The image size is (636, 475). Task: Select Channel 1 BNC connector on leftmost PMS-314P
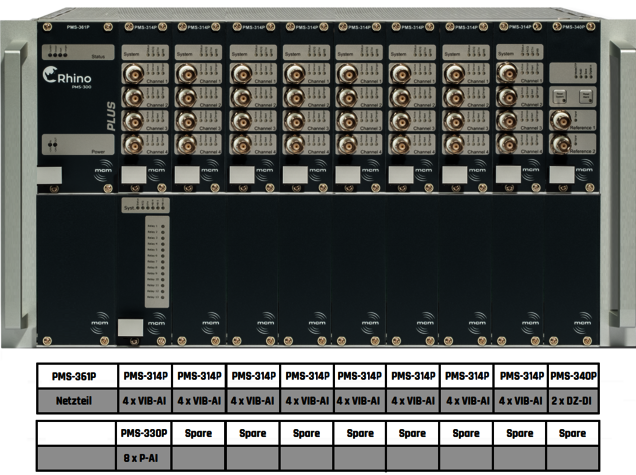click(x=132, y=73)
